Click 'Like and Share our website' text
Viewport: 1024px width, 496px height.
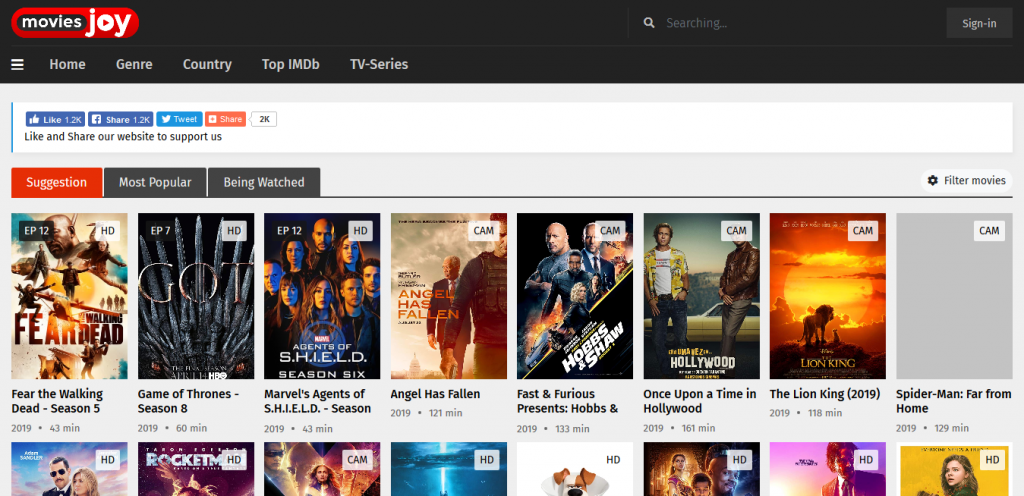tap(123, 137)
